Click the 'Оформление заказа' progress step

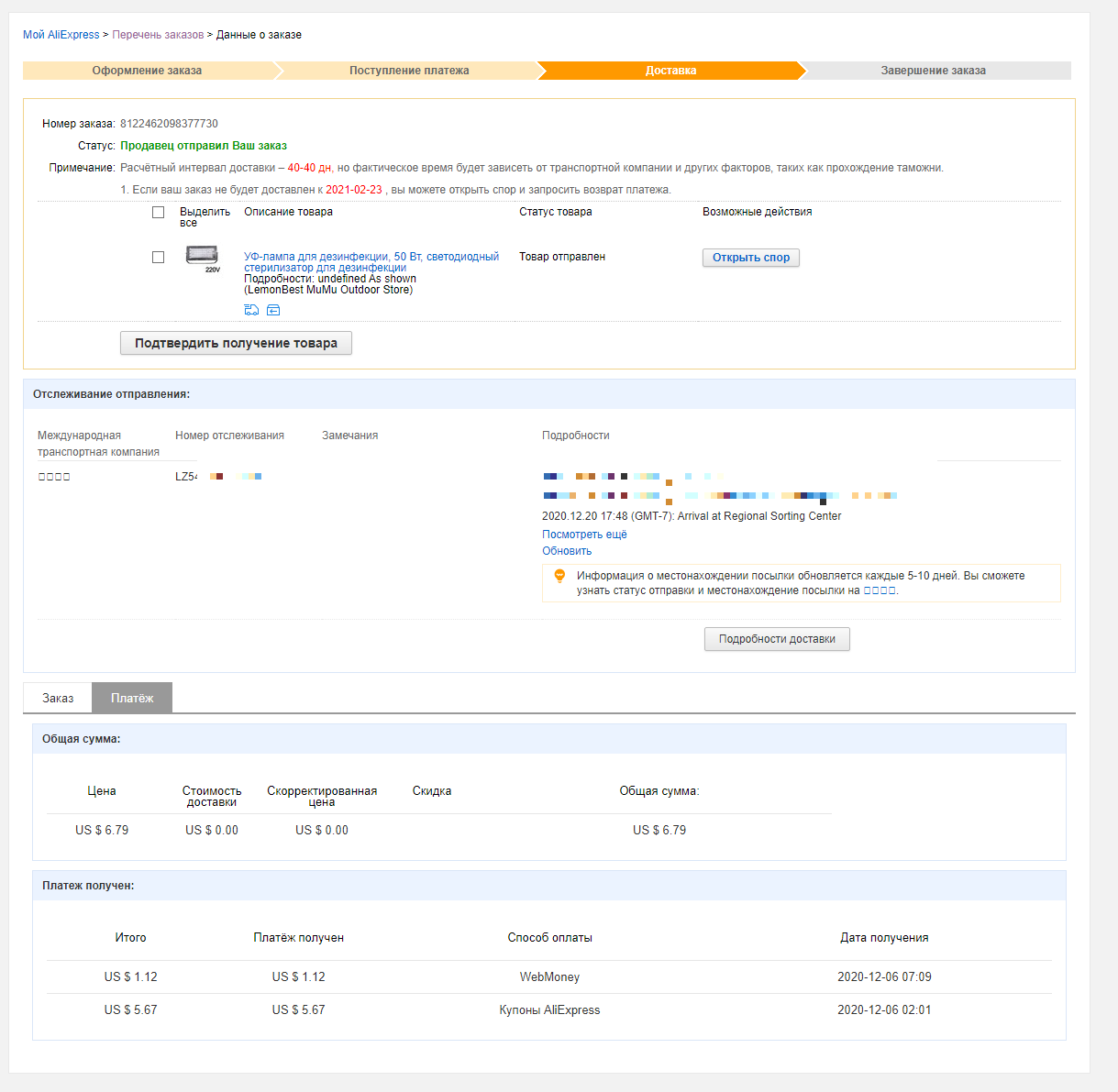(x=147, y=71)
